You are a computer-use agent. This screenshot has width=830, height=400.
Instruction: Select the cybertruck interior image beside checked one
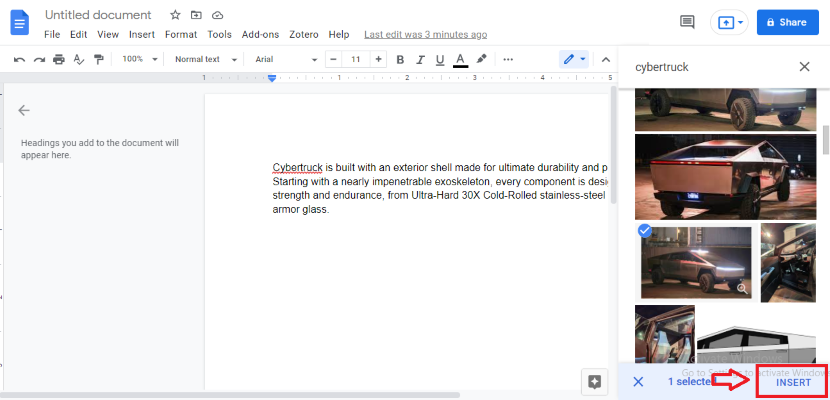[788, 262]
